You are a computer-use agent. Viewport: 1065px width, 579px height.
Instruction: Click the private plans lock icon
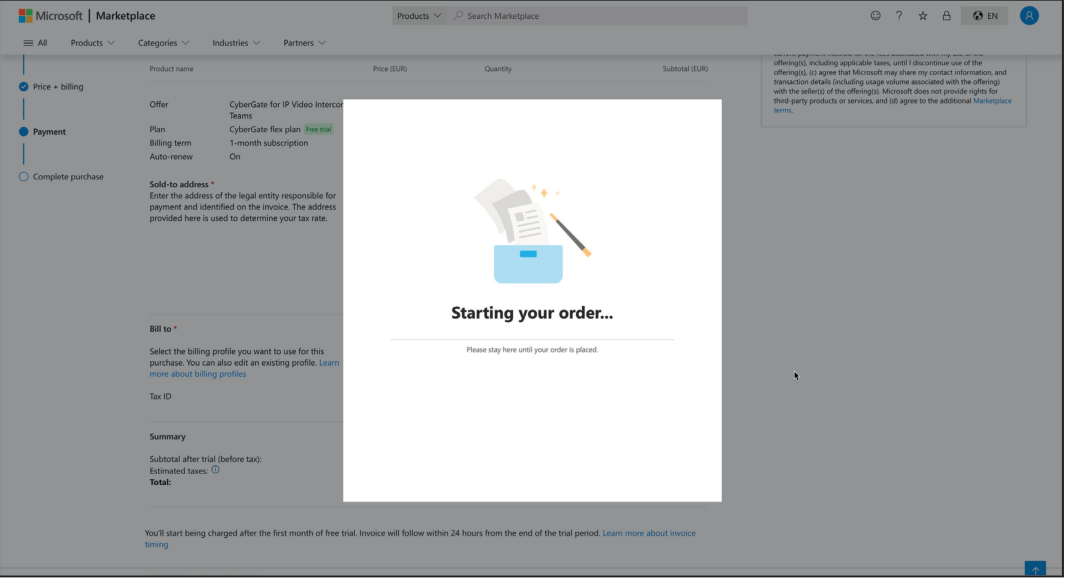tap(946, 16)
